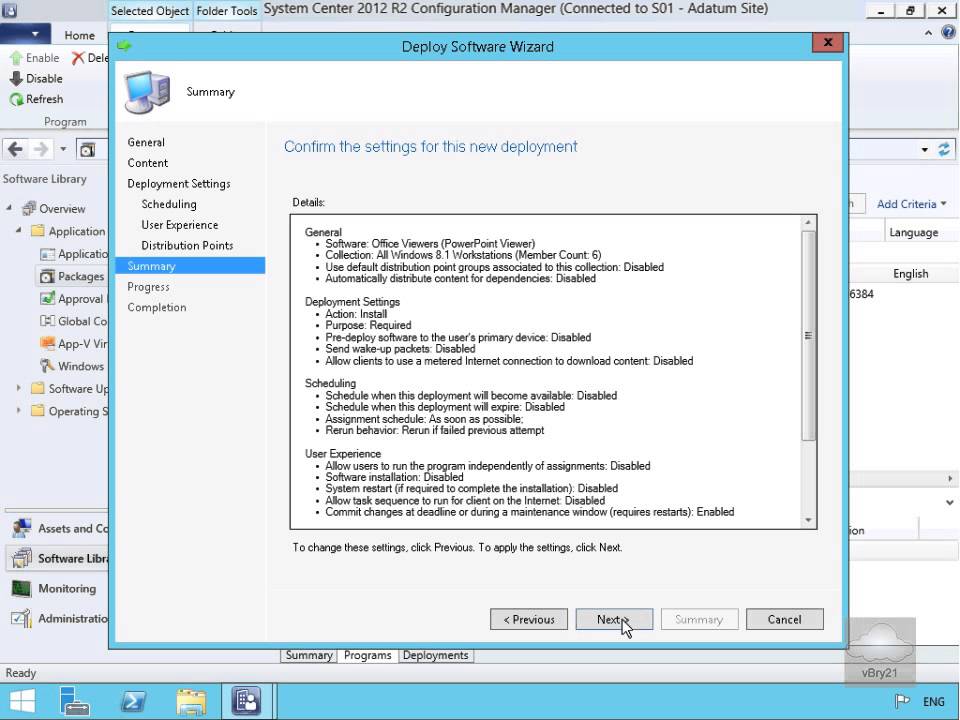Screen dimensions: 960x720
Task: Go to the Distribution Points wizard step
Action: pyautogui.click(x=187, y=246)
